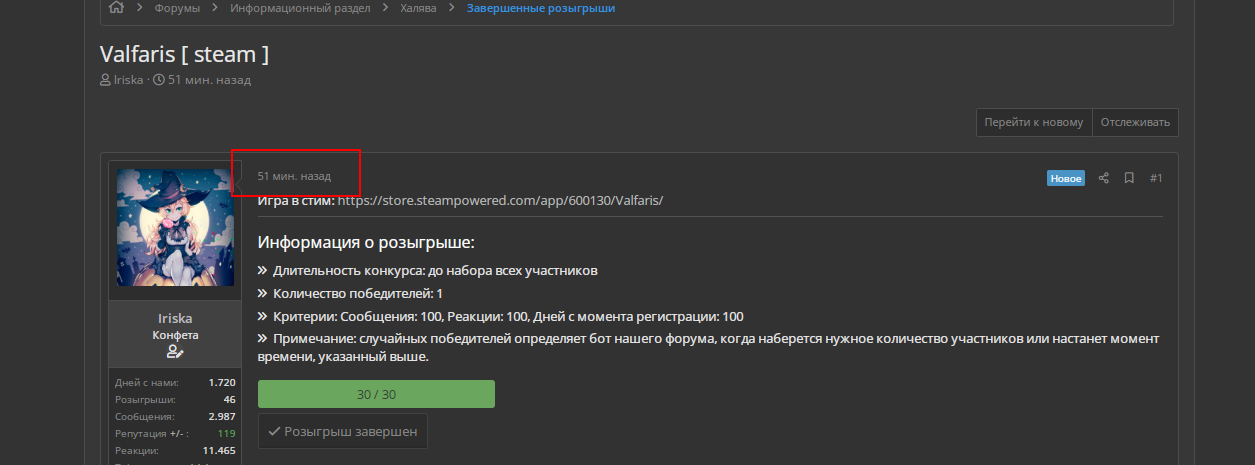1255x465 pixels.
Task: Bookmark the post with the bookmark icon
Action: click(1129, 178)
